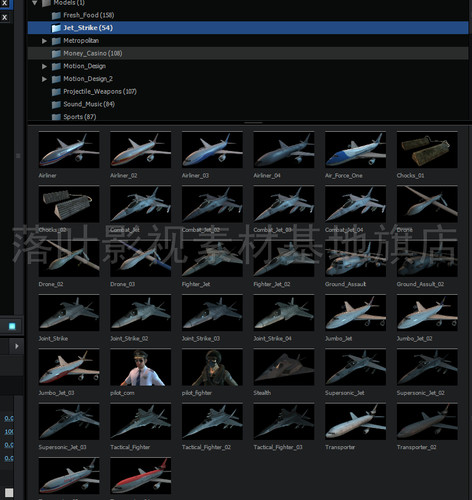Select the Joint_Strike_03 model thumbnail
This screenshot has width=472, height=500.
(x=212, y=313)
